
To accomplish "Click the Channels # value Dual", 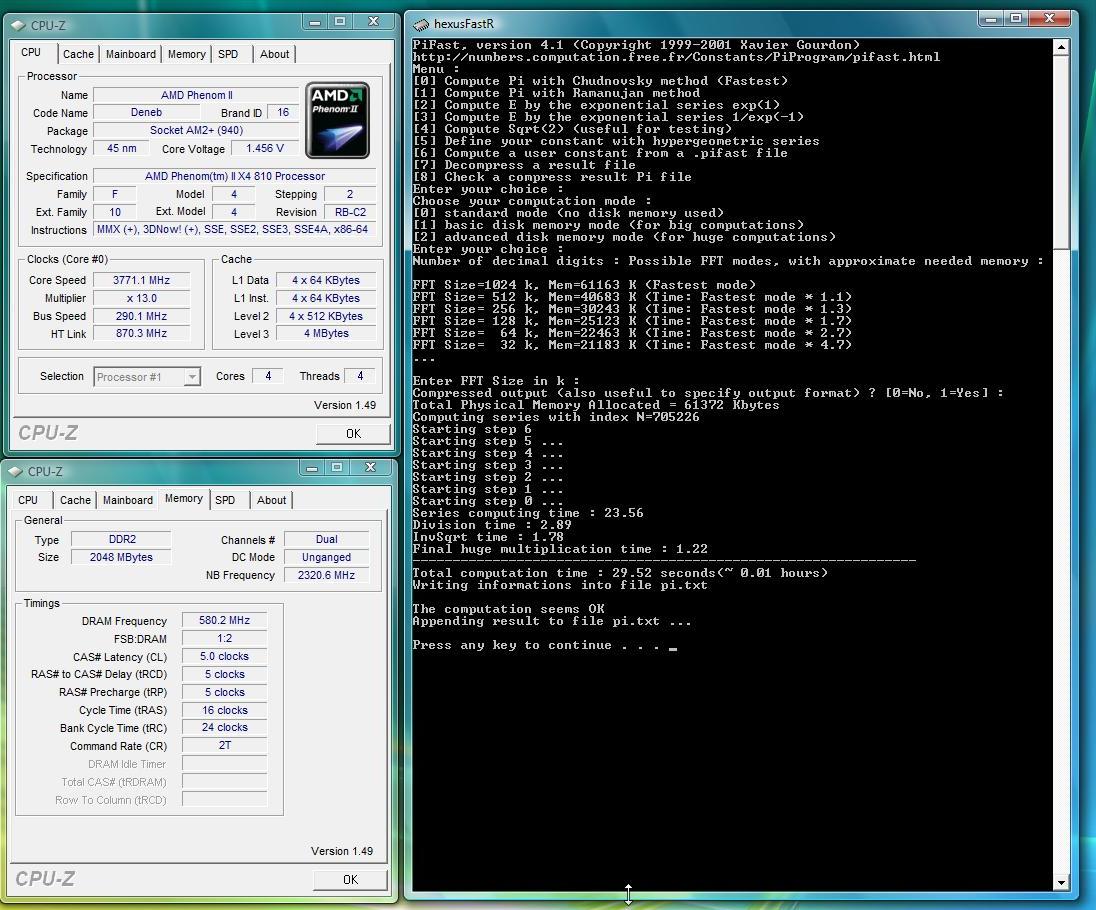I will click(326, 540).
